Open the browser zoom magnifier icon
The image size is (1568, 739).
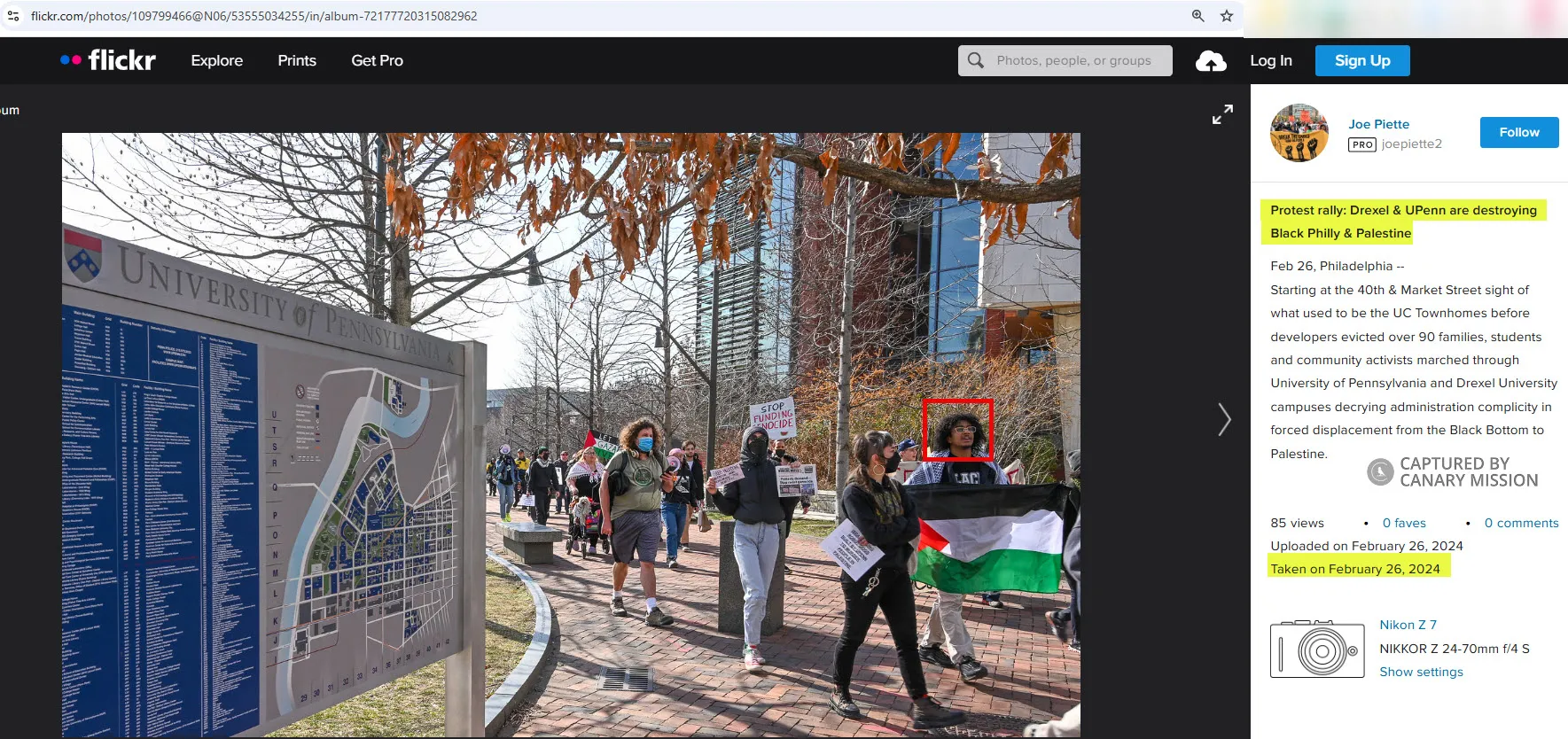coord(1197,16)
